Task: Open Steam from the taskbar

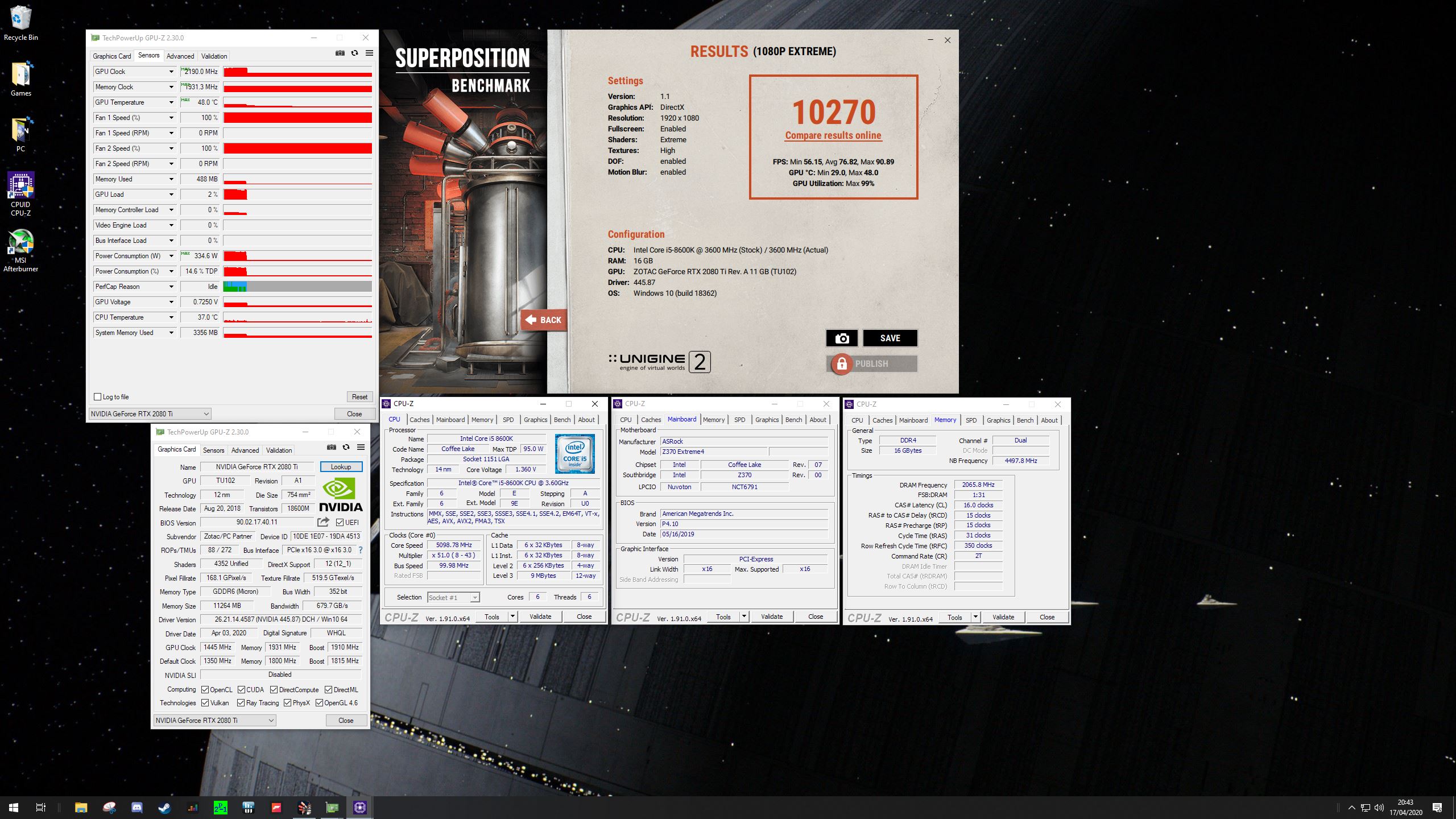Action: (x=164, y=808)
